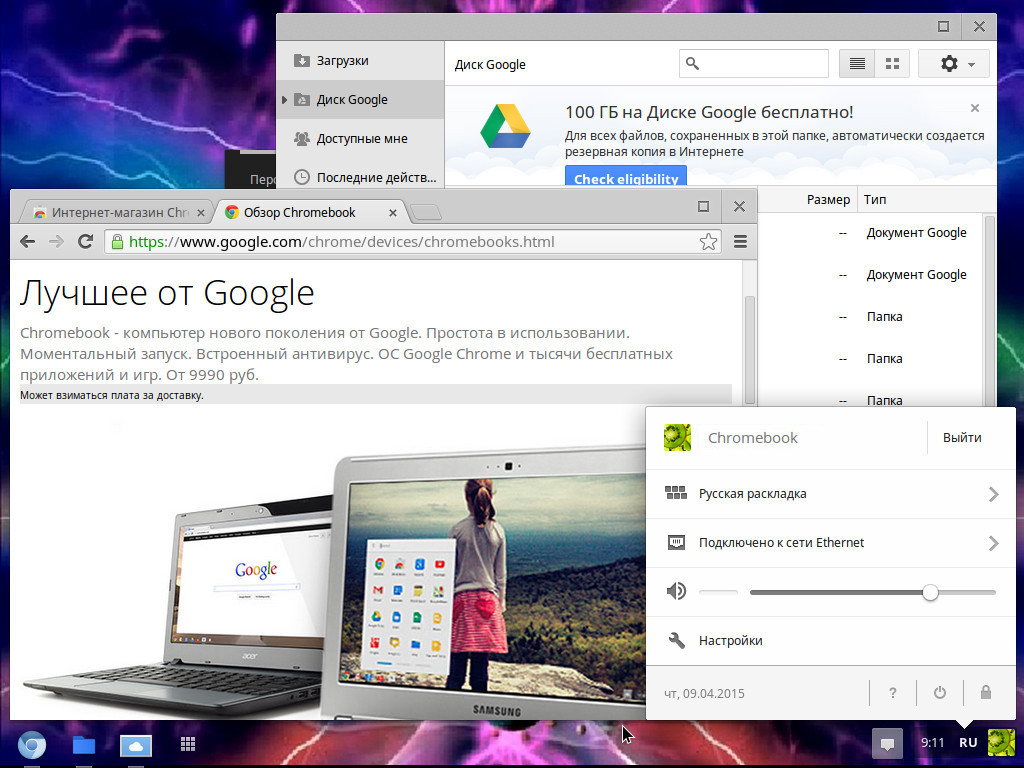The image size is (1024, 768).
Task: Switch Files to list view
Action: (x=857, y=63)
